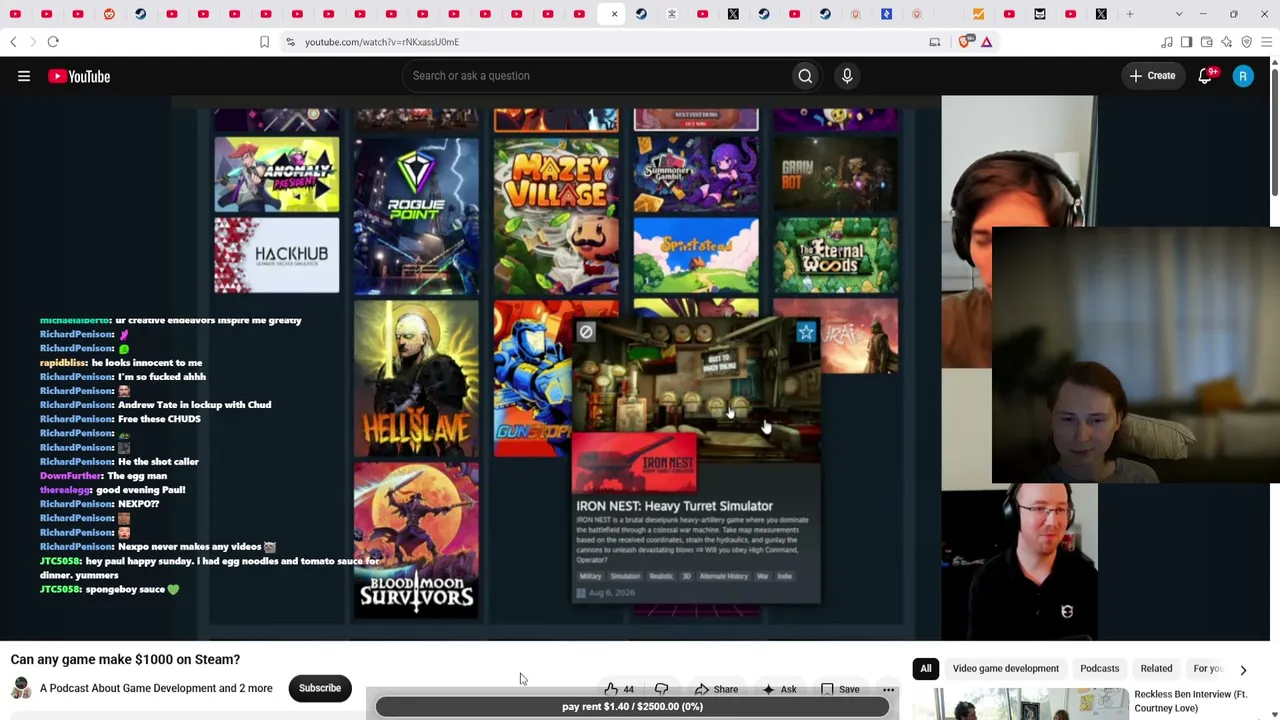Open the Brave Wallet
This screenshot has width=1280, height=720.
coord(1206,42)
